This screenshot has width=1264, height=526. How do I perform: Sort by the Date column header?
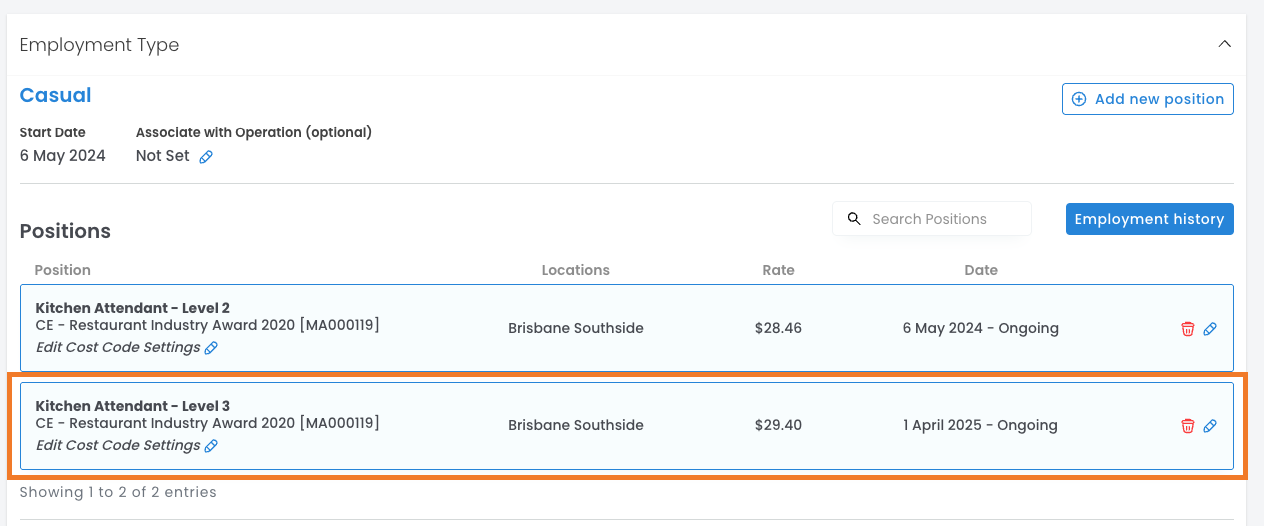coord(980,270)
